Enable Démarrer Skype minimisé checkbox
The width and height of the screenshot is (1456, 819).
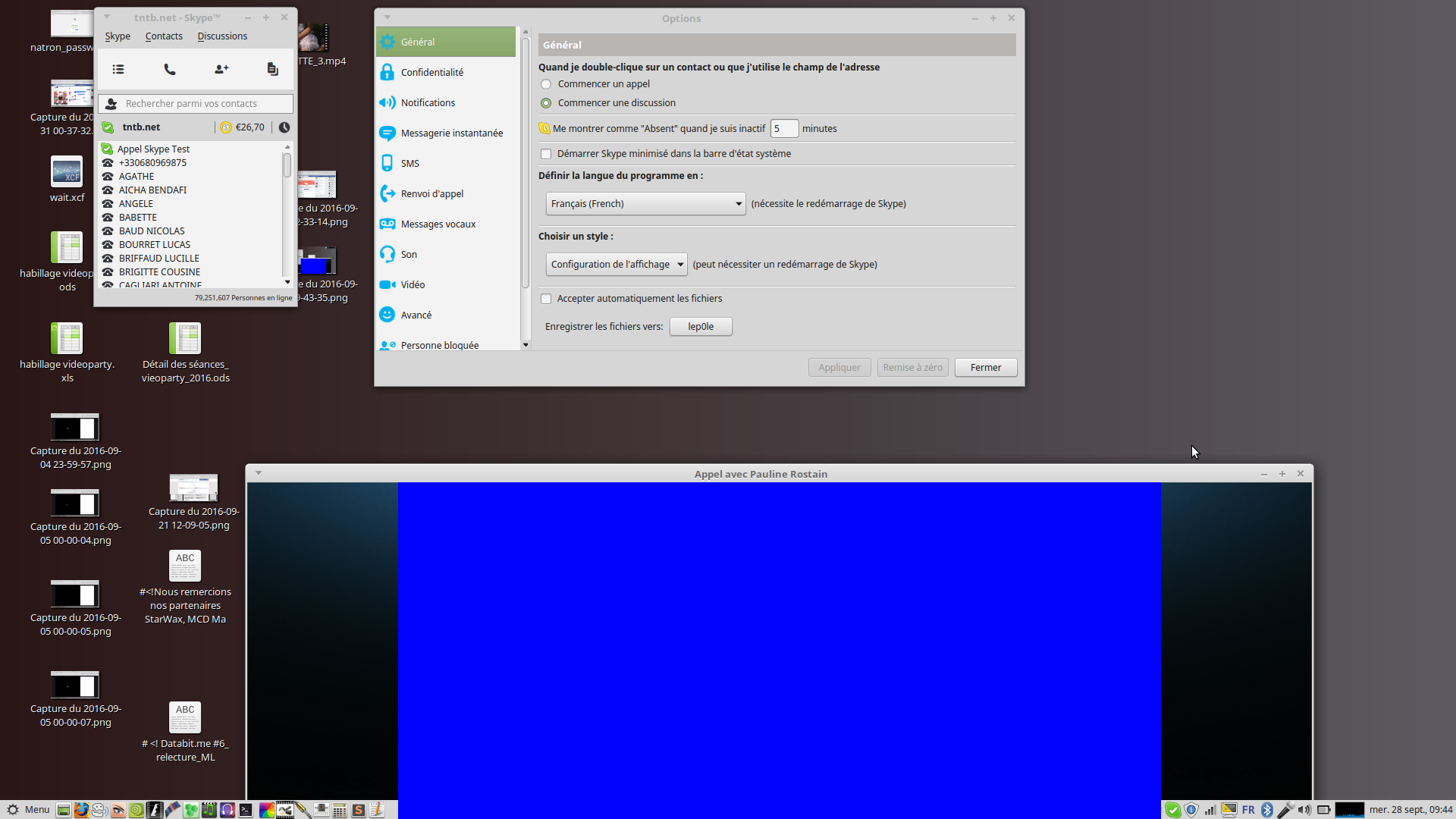pos(546,154)
